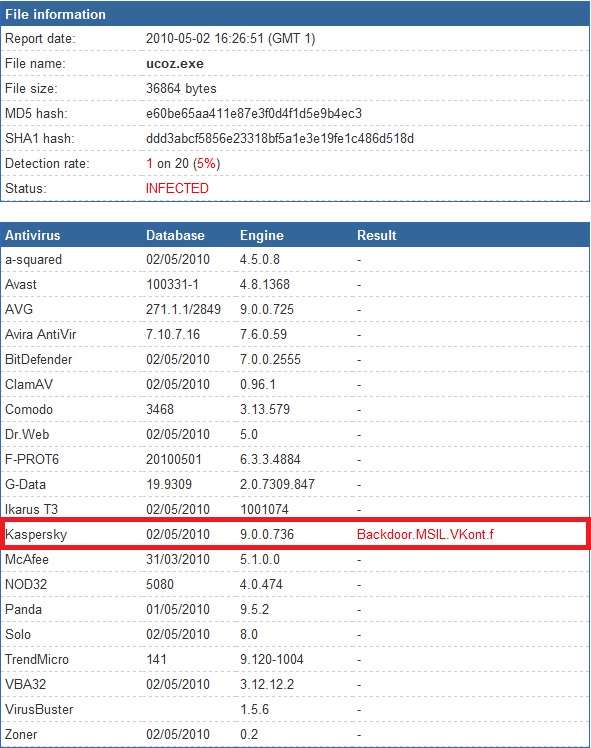This screenshot has height=748, width=591.
Task: Click the NOD32 antivirus entry
Action: pyautogui.click(x=26, y=584)
